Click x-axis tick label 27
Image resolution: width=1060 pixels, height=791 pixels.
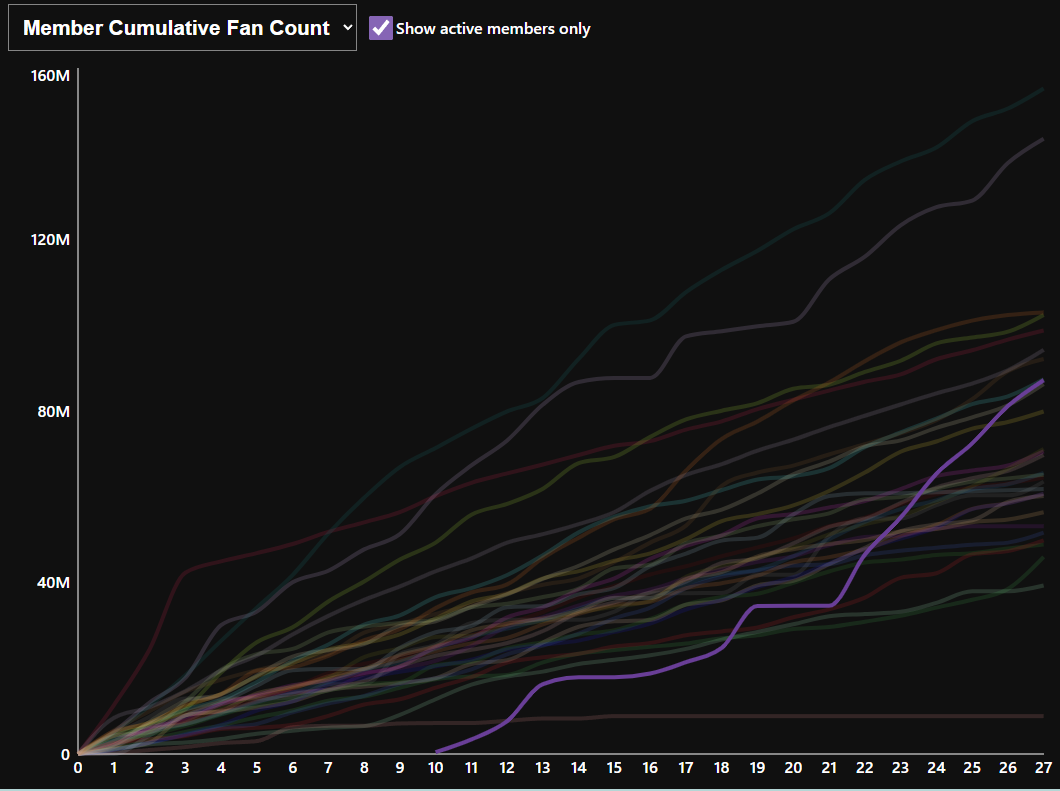(x=1044, y=768)
